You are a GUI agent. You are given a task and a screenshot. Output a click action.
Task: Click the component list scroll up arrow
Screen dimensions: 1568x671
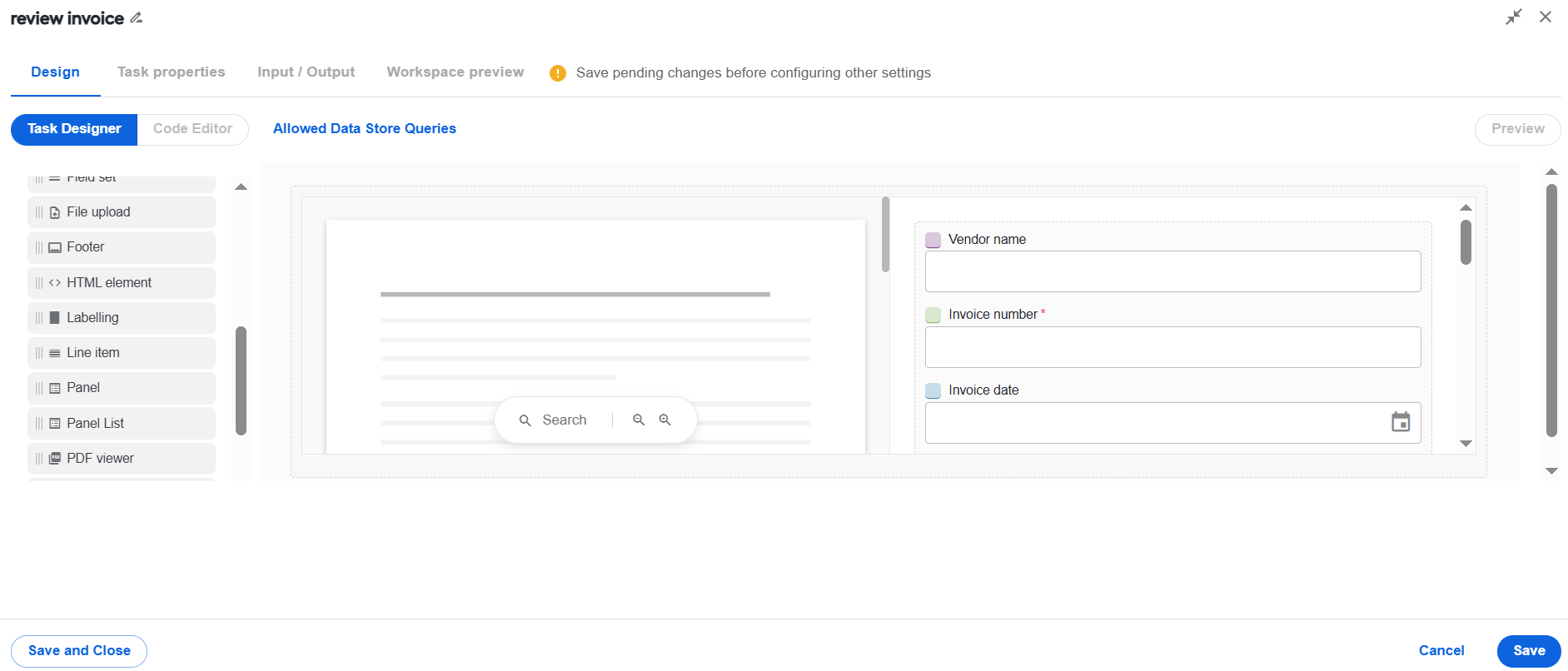(x=241, y=186)
